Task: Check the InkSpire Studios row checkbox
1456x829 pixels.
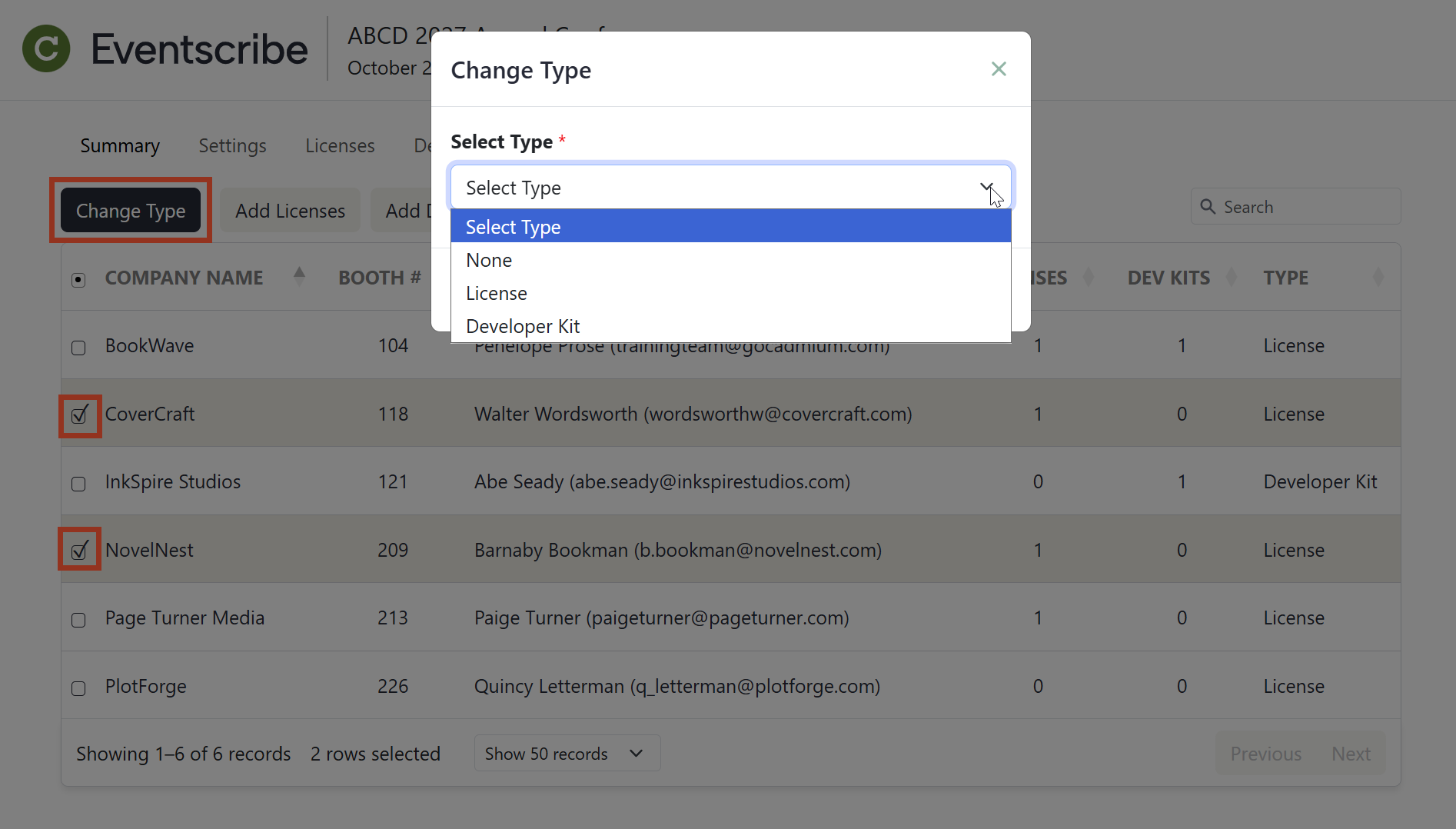Action: (78, 484)
